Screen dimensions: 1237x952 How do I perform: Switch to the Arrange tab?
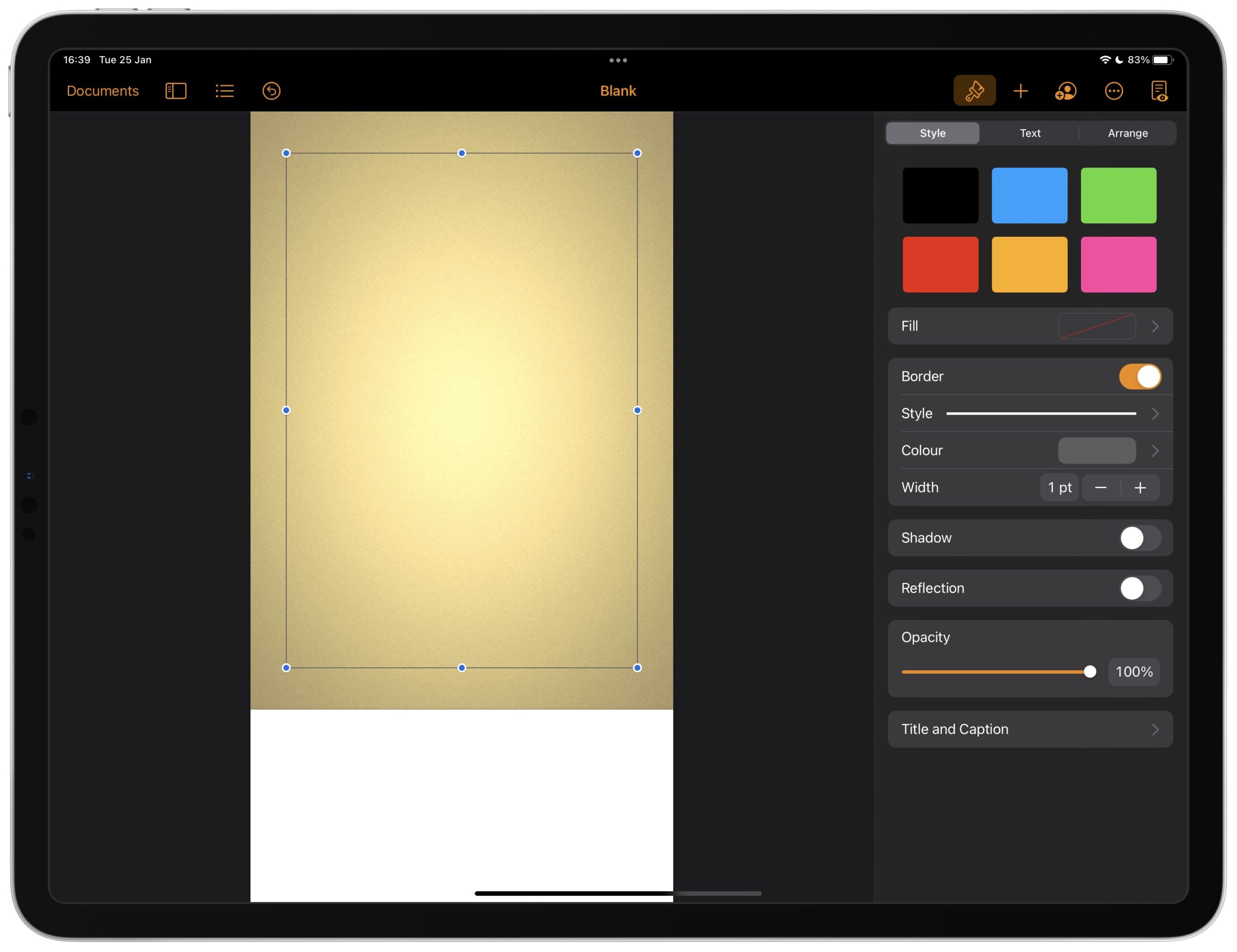point(1128,133)
